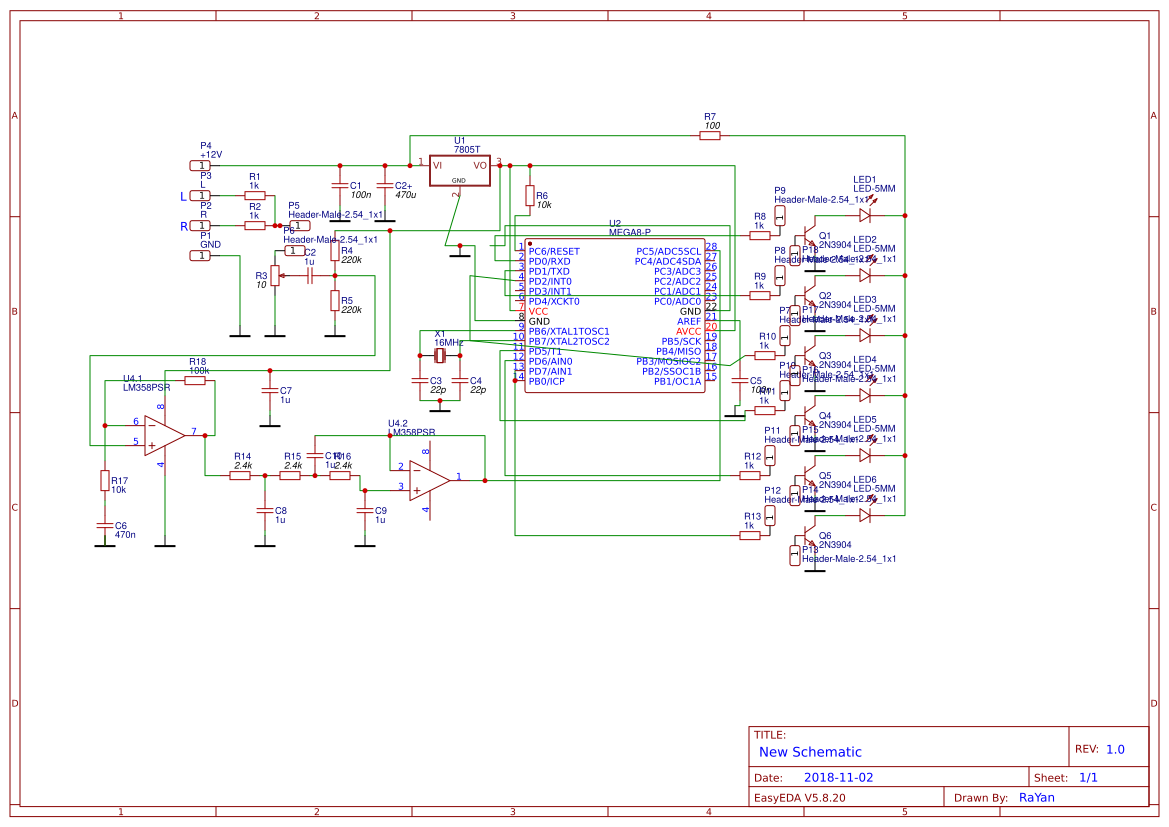Select resistor R14 2.4k

tap(240, 475)
